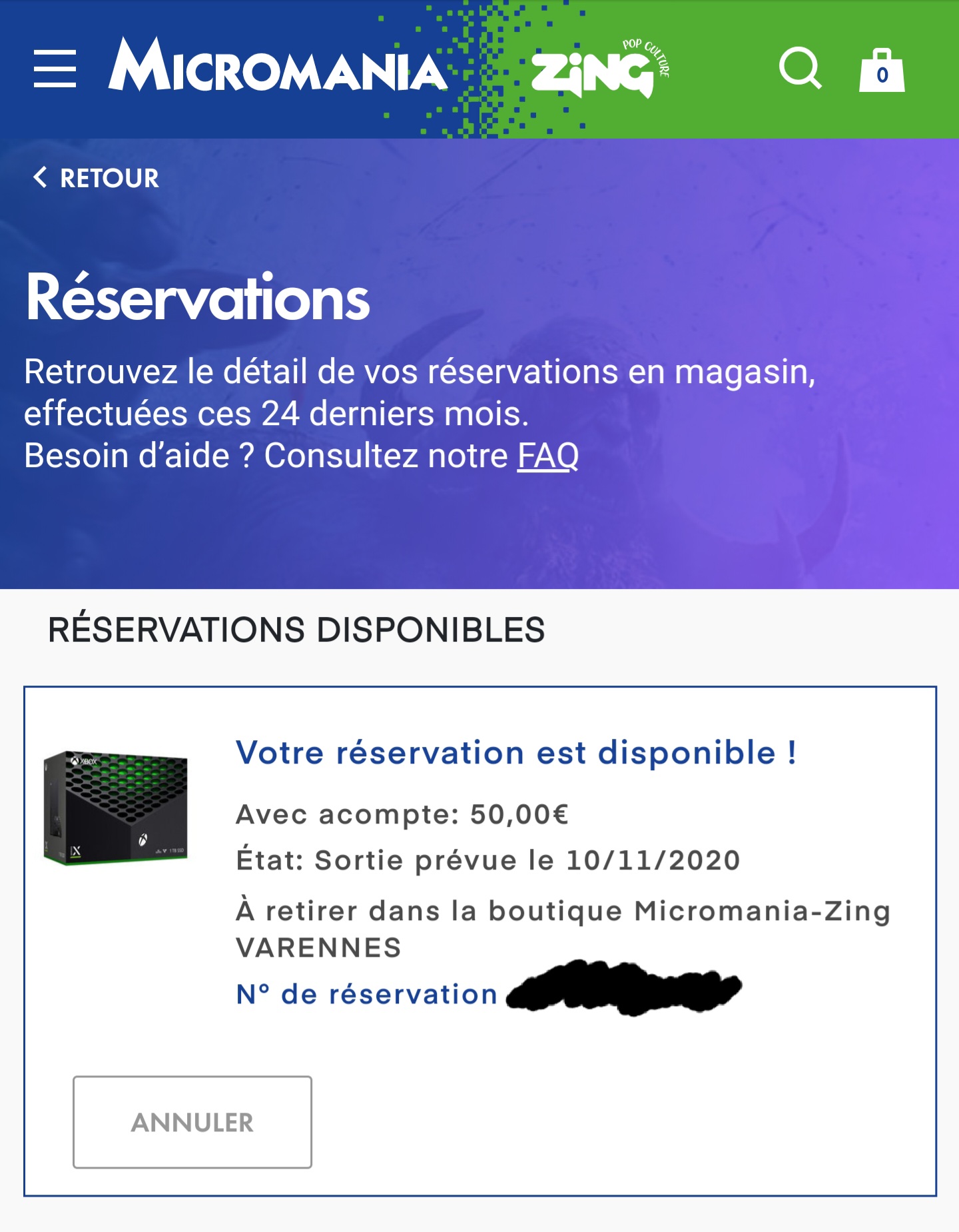
Task: Open the FAQ link
Action: coord(548,456)
